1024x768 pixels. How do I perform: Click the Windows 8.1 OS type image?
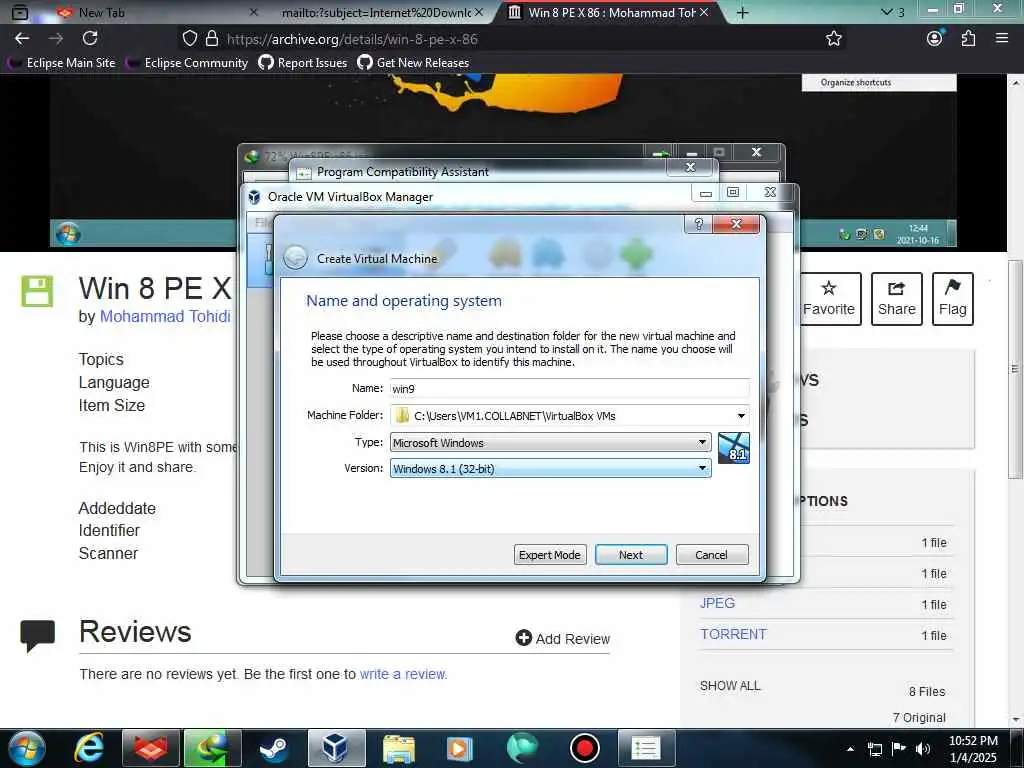[x=733, y=448]
